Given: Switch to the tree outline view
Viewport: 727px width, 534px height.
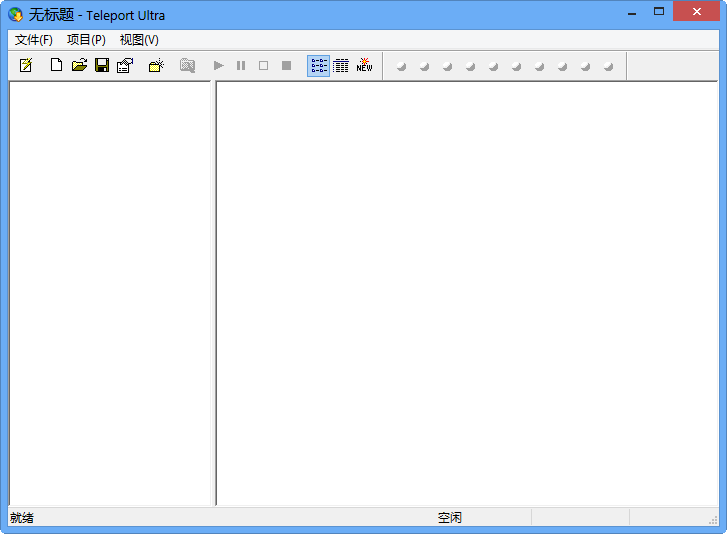Looking at the screenshot, I should (319, 66).
